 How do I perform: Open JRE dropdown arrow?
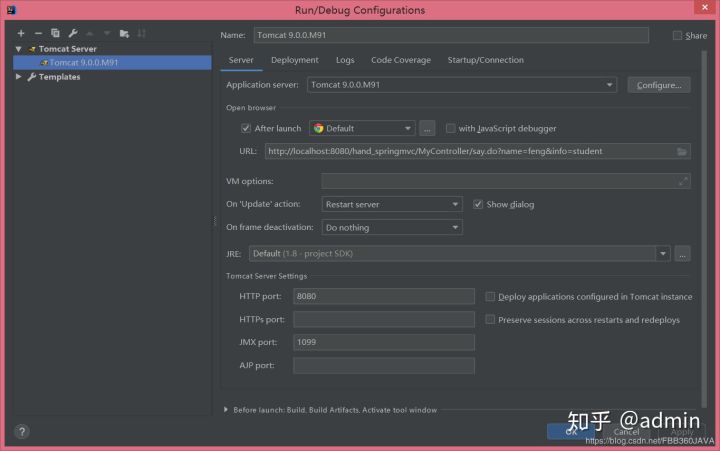click(x=663, y=254)
